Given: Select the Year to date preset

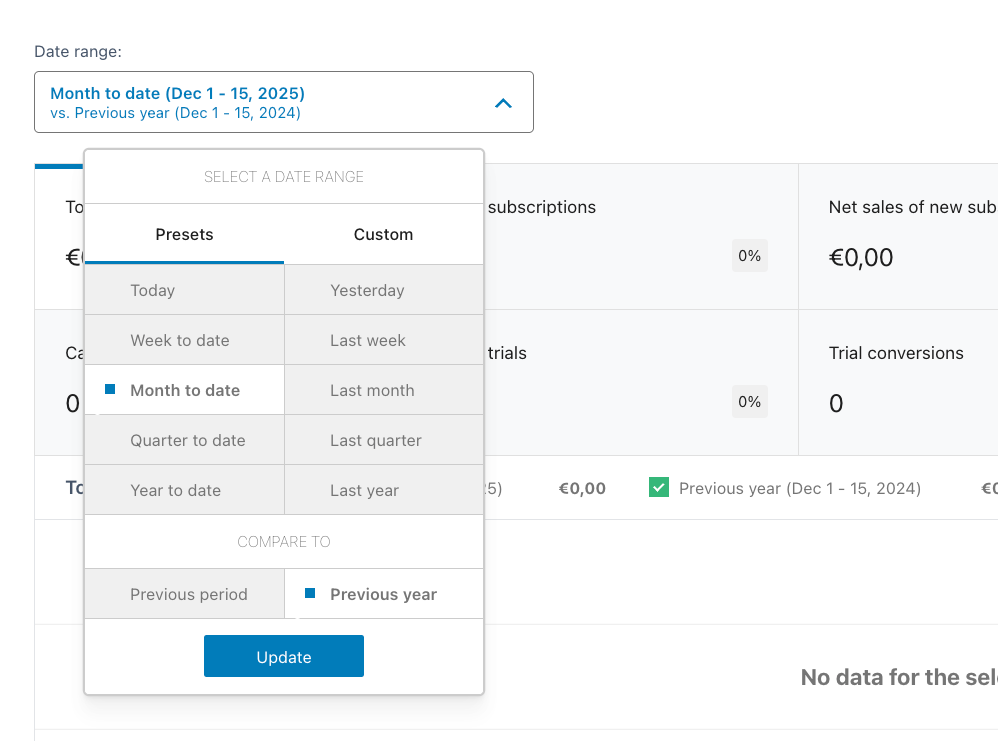Looking at the screenshot, I should point(184,491).
